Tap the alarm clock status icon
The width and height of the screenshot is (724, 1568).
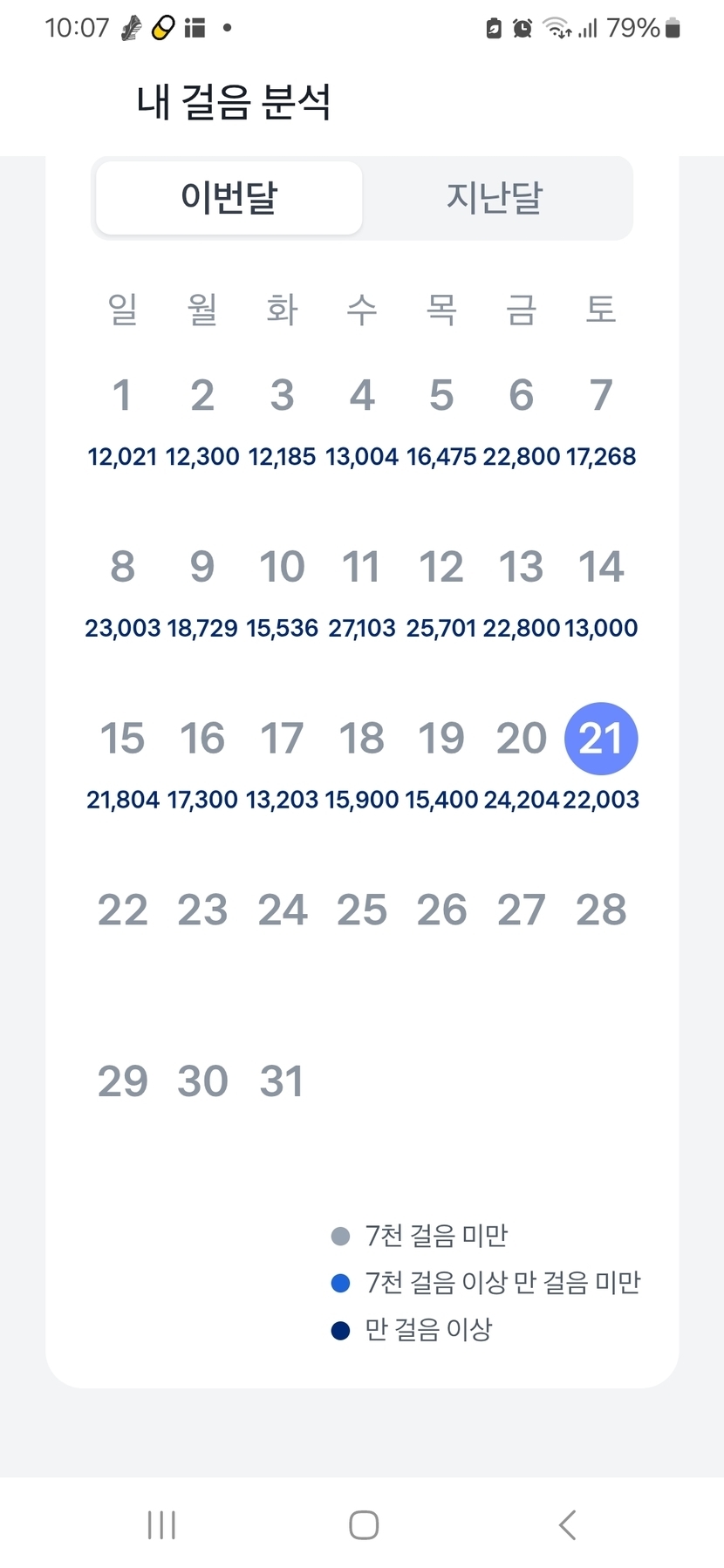tap(523, 29)
